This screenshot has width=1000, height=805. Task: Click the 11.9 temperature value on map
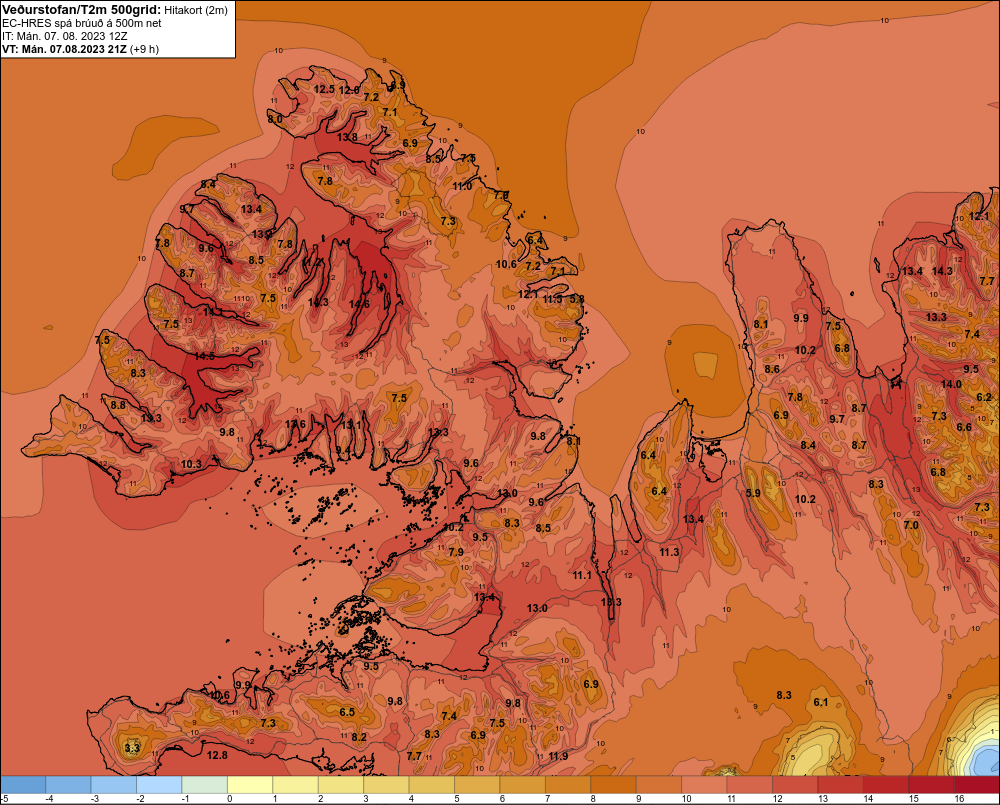[558, 757]
